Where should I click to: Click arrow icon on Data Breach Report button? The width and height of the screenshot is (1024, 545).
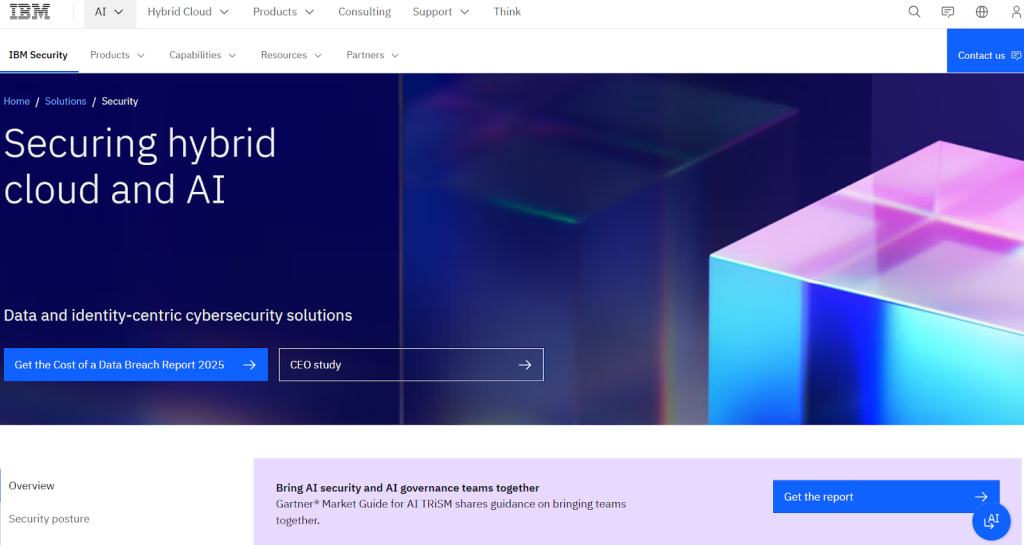click(249, 365)
